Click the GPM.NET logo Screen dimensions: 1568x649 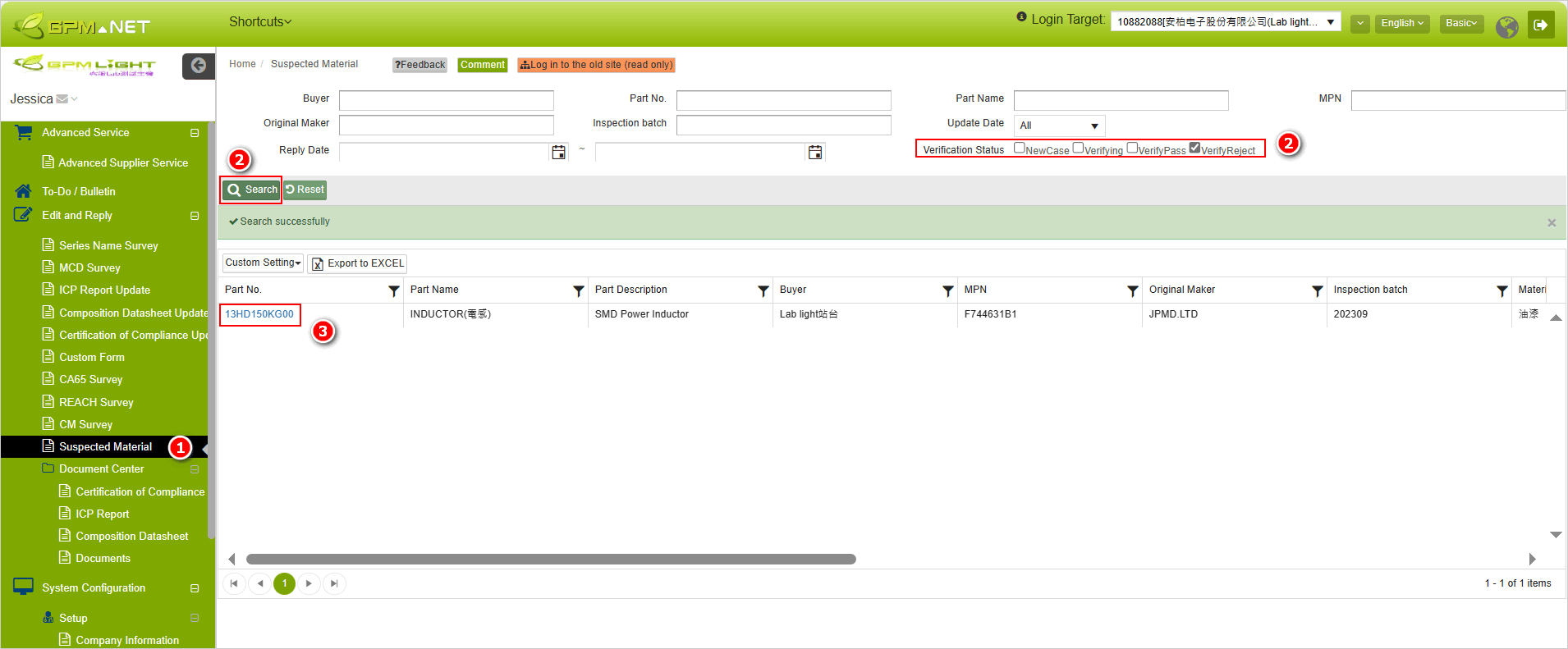pyautogui.click(x=82, y=25)
